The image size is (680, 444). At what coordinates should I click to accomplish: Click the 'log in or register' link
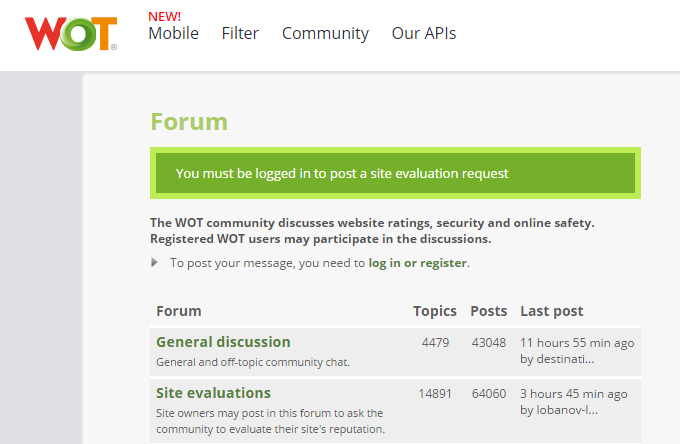point(418,263)
